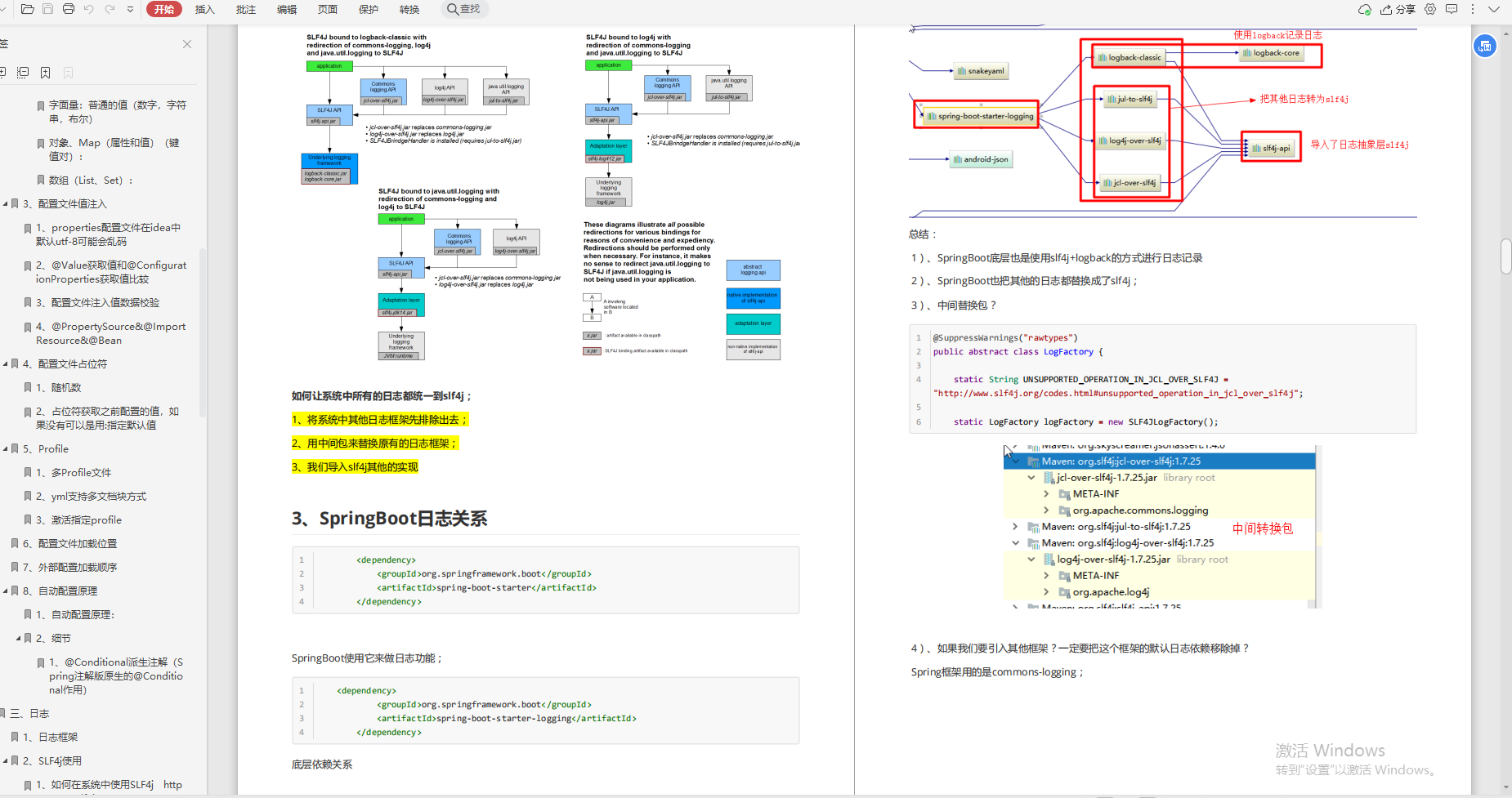Click the 查找 search box
The width and height of the screenshot is (1512, 798).
[464, 9]
